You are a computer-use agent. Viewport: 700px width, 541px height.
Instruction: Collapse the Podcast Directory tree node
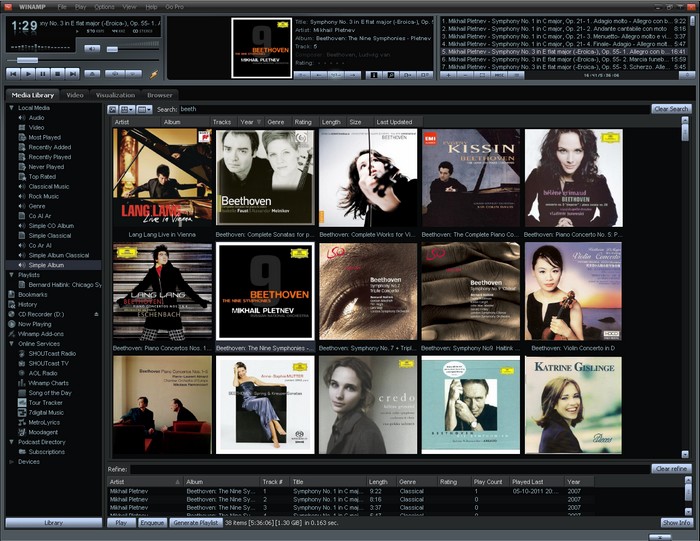click(x=11, y=442)
